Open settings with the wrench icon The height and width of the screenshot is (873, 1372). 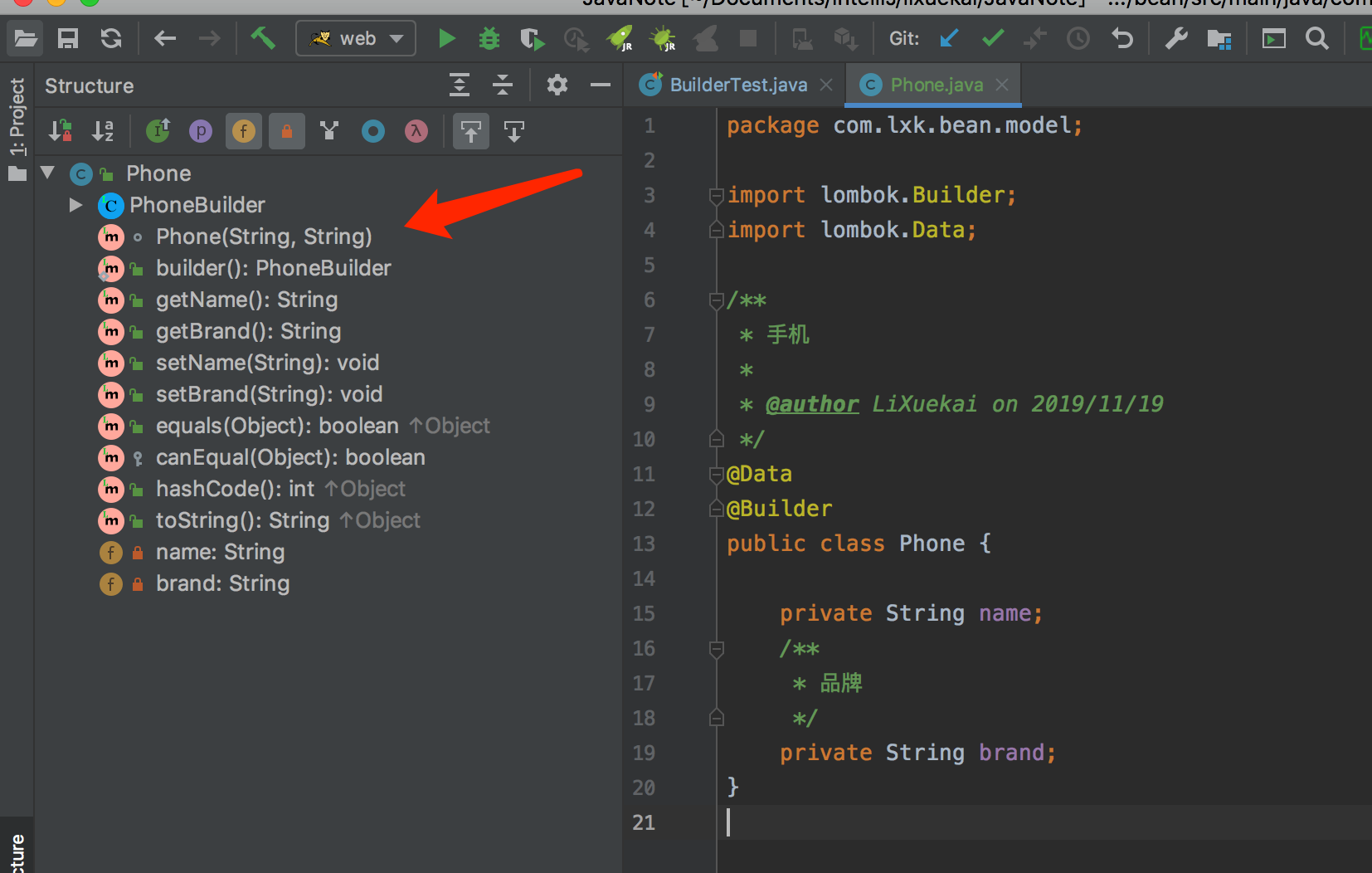pos(1176,38)
